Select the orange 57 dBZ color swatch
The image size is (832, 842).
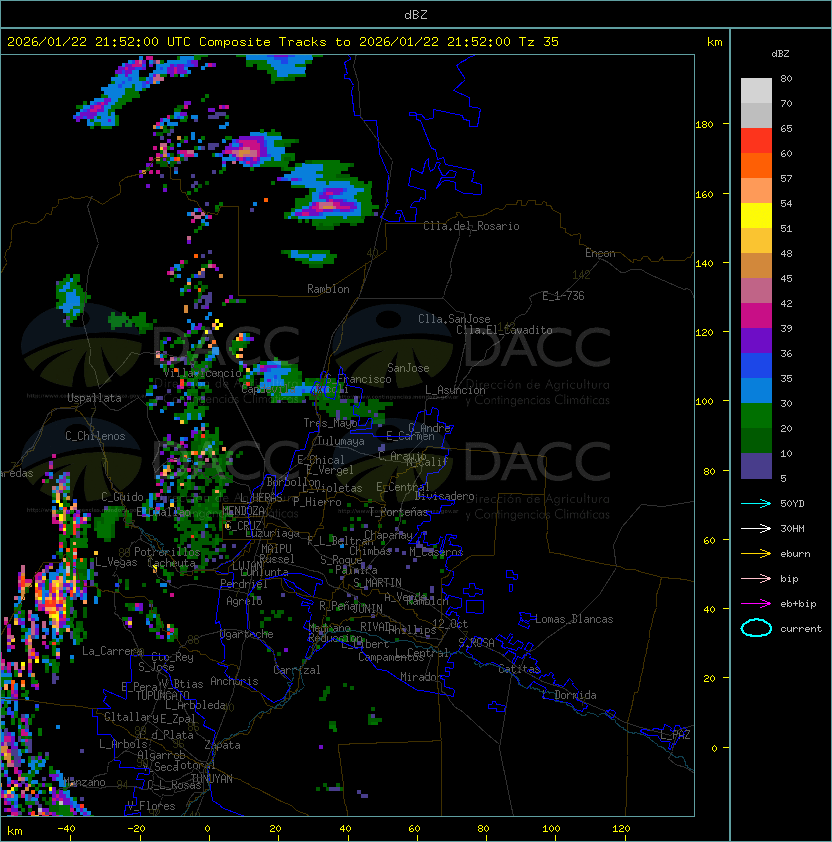tap(756, 165)
